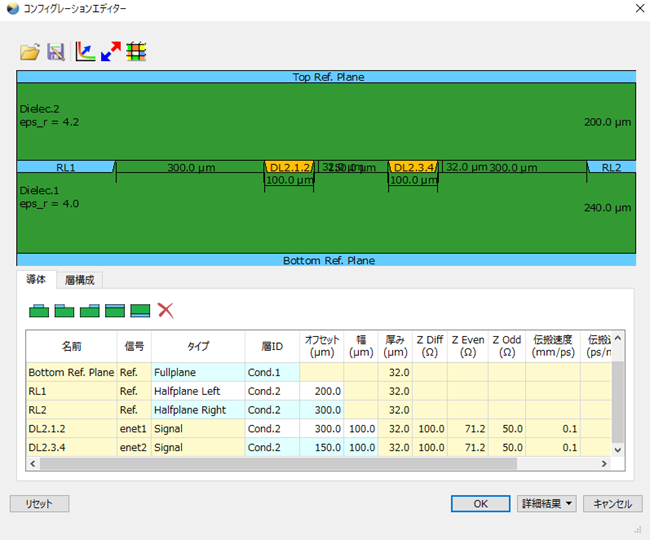Viewport: 650px width, 540px height.
Task: Select the DL2.3.4 name cell
Action: [71, 447]
